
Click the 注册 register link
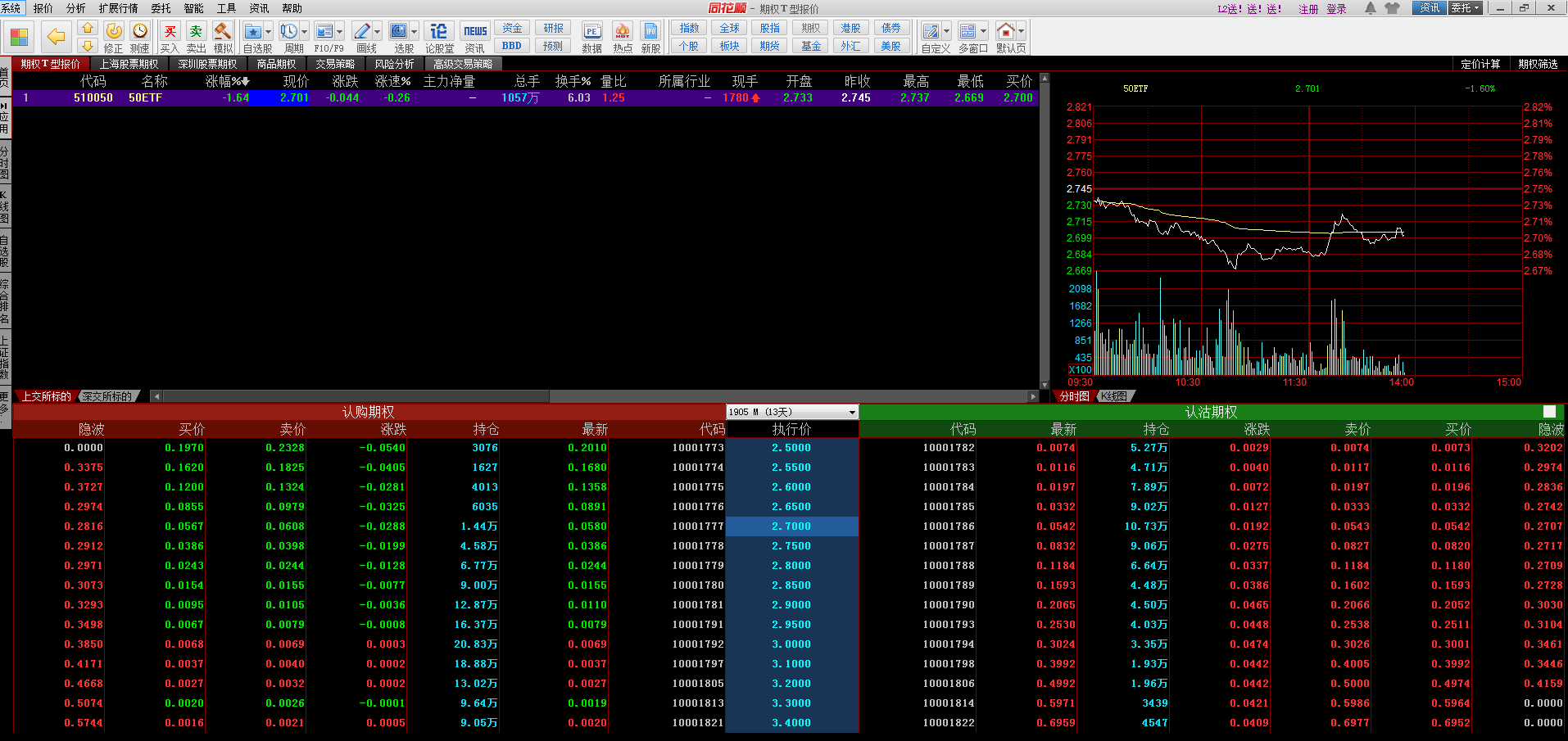coord(1308,9)
